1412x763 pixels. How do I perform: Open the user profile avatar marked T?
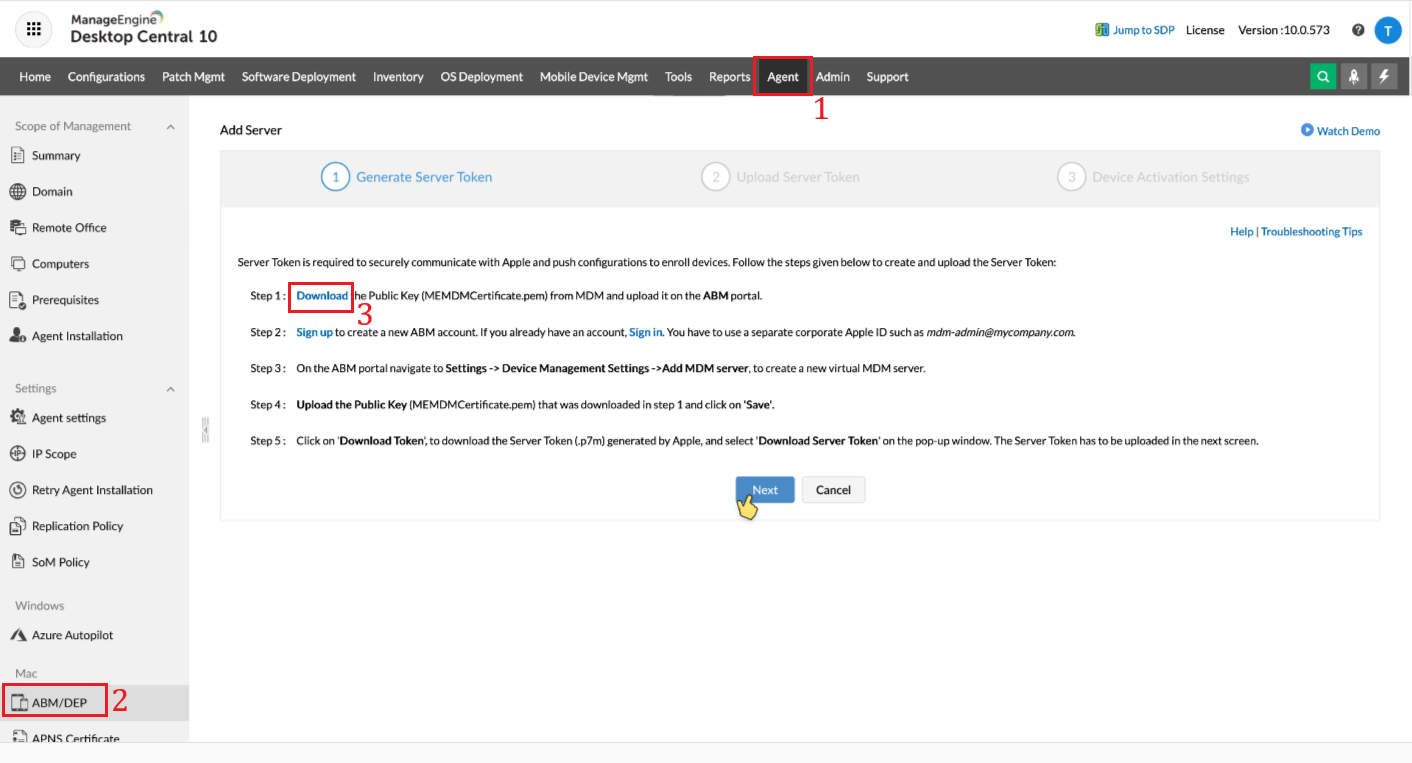1388,30
